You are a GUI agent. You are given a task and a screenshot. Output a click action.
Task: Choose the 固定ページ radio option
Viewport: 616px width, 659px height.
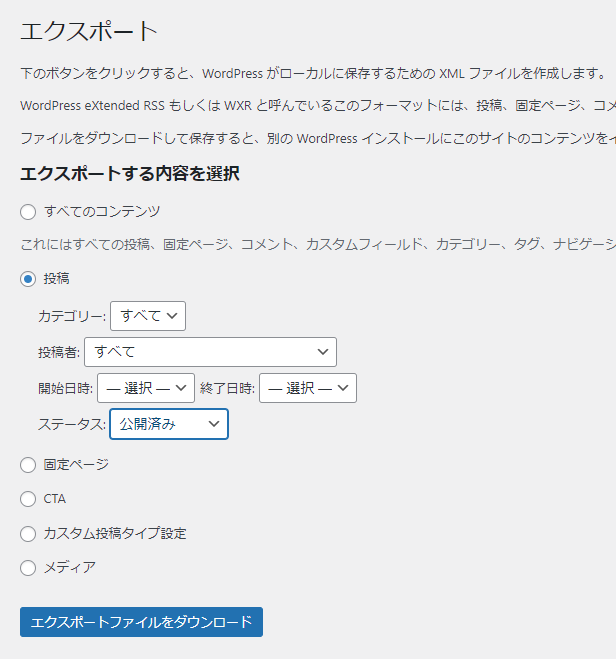pos(28,465)
